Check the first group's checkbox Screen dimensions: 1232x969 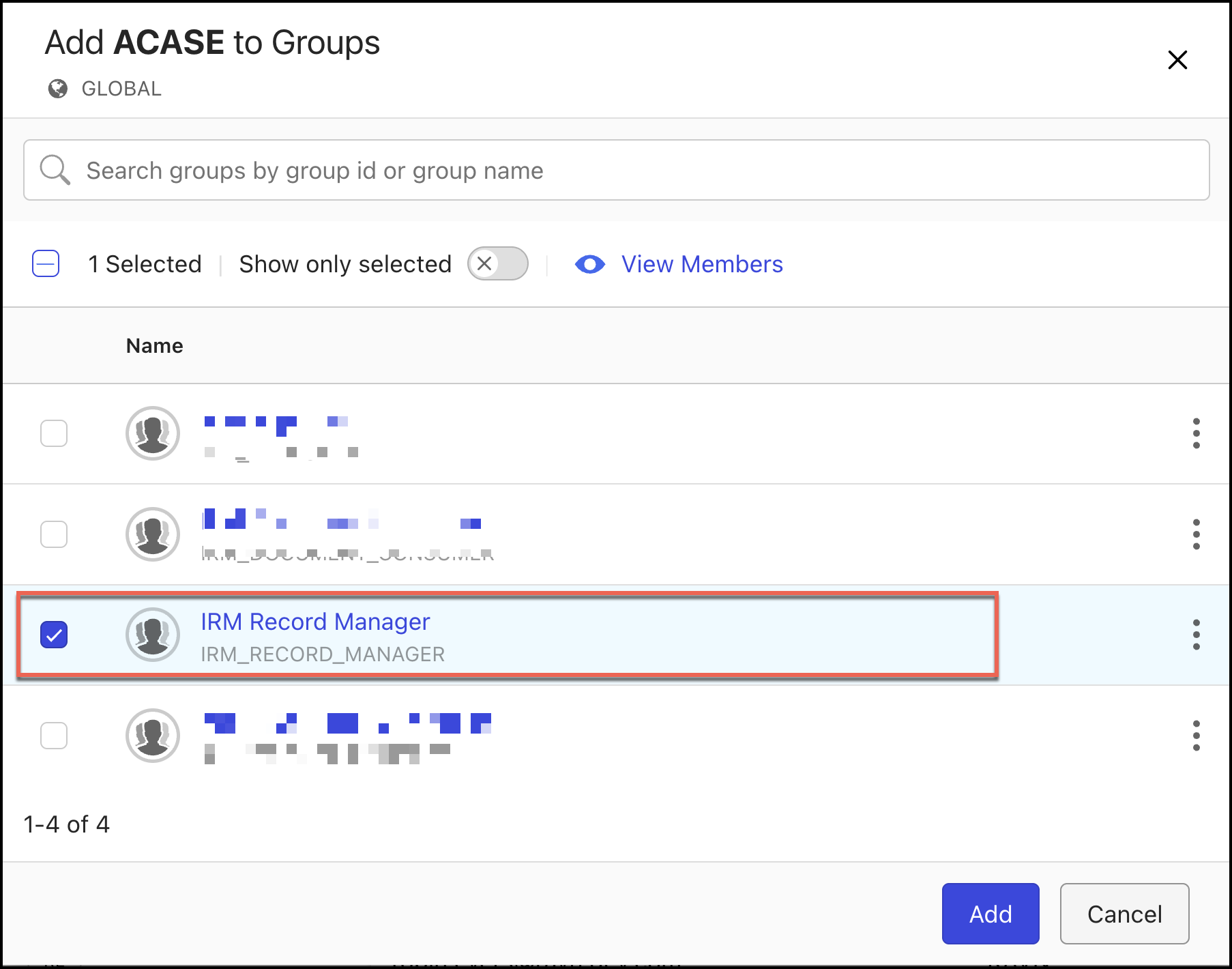[x=54, y=433]
